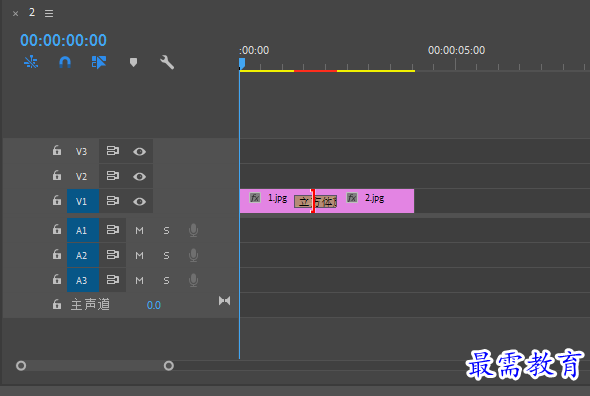Viewport: 590px width, 396px height.
Task: Select the 立方体 transition between clips
Action: (x=315, y=202)
